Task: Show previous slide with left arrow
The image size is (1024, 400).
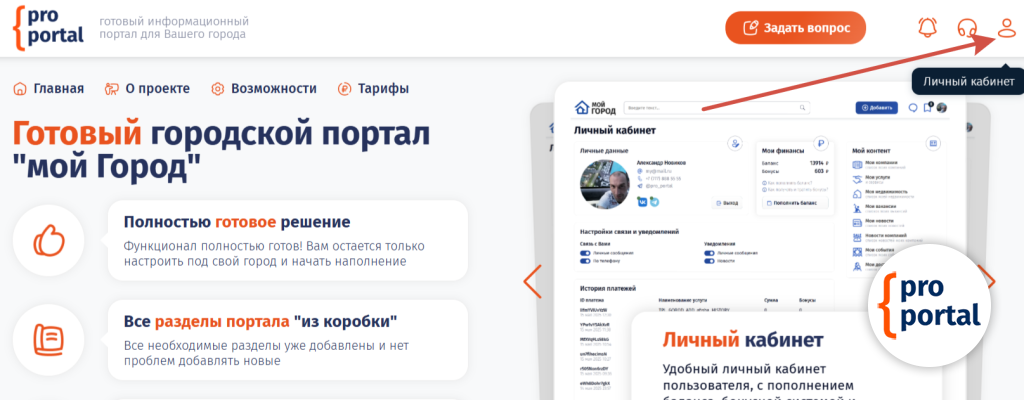Action: click(532, 281)
